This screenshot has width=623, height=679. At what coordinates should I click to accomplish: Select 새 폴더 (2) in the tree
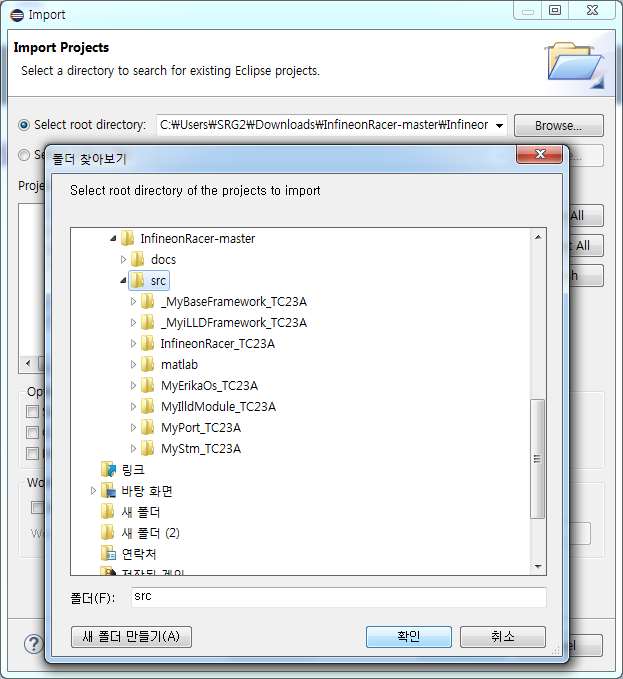(x=150, y=533)
